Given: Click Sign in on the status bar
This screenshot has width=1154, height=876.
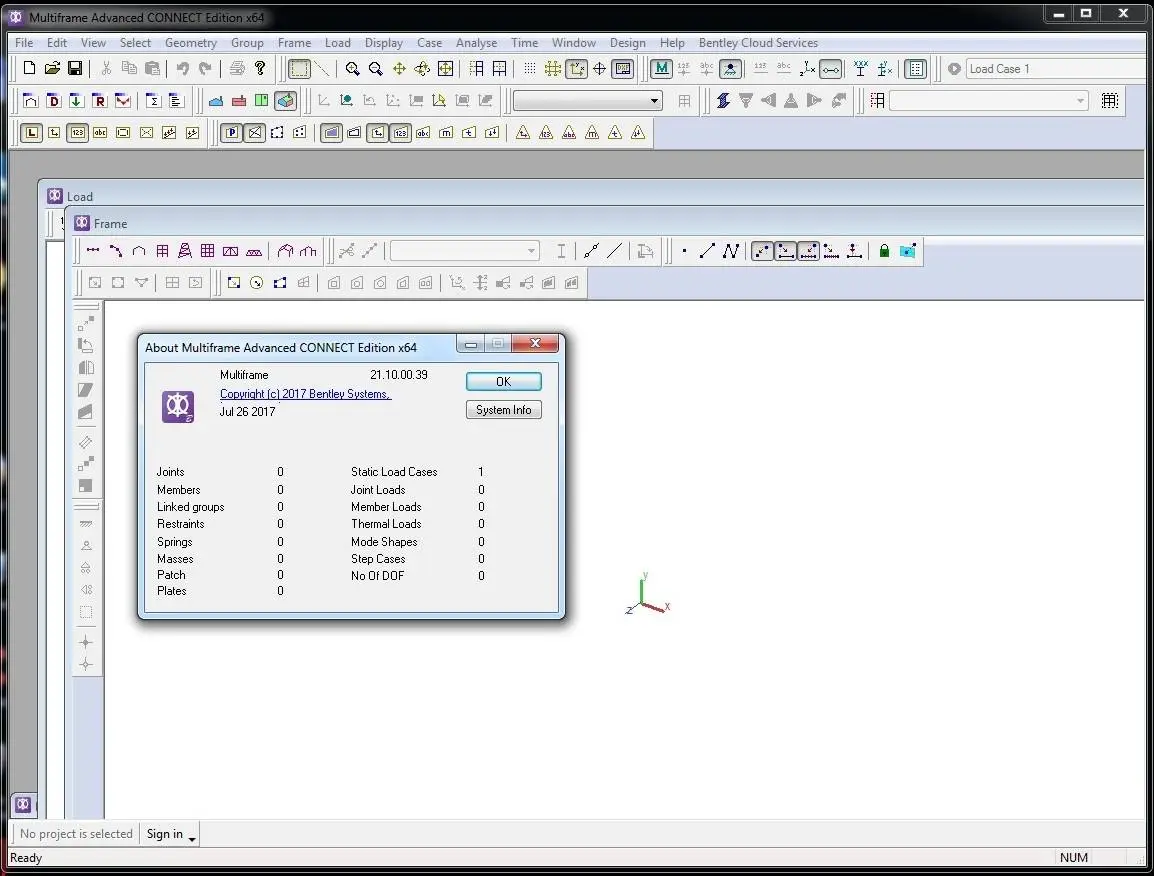Looking at the screenshot, I should coord(164,833).
